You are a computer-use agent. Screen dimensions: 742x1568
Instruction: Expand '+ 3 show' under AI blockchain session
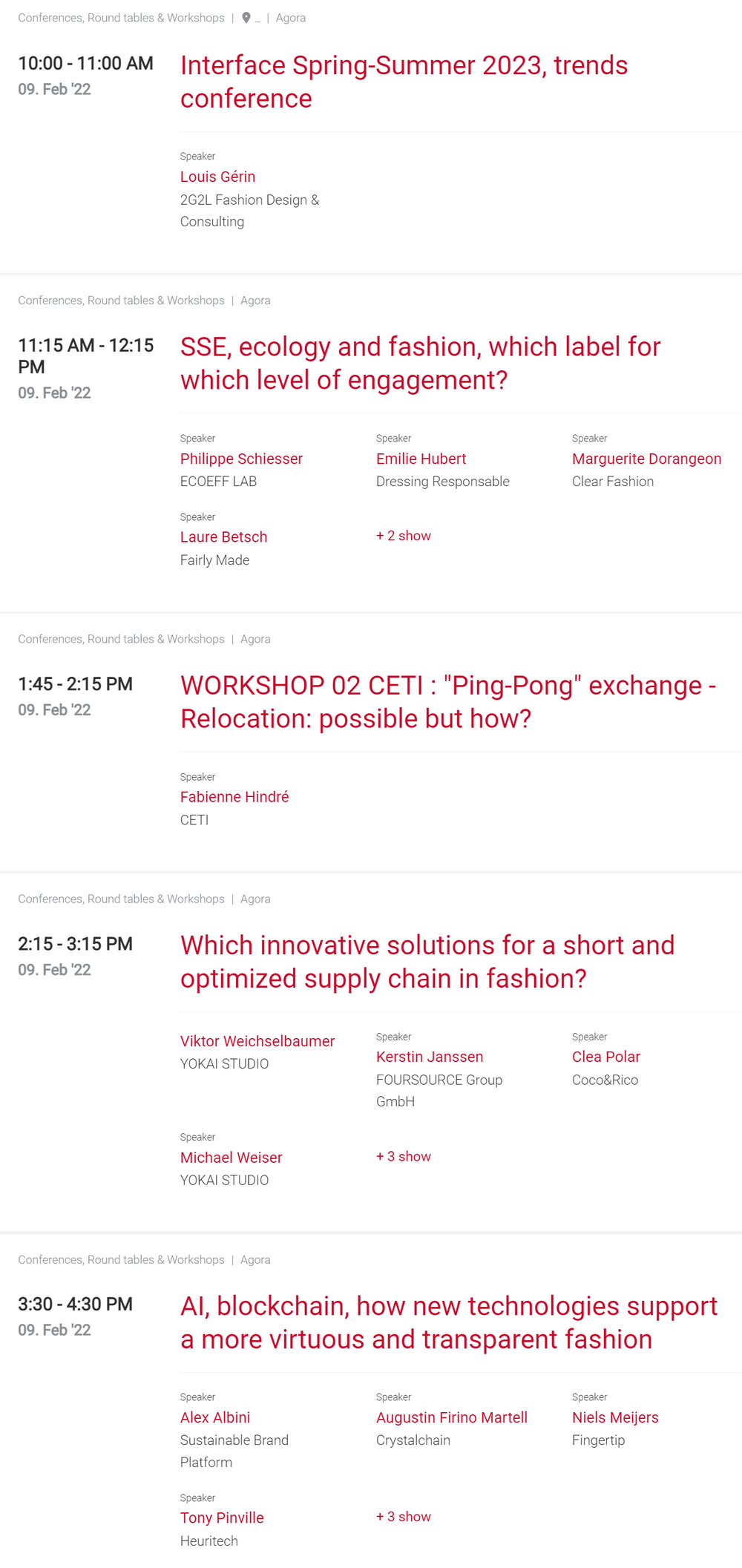coord(403,1517)
